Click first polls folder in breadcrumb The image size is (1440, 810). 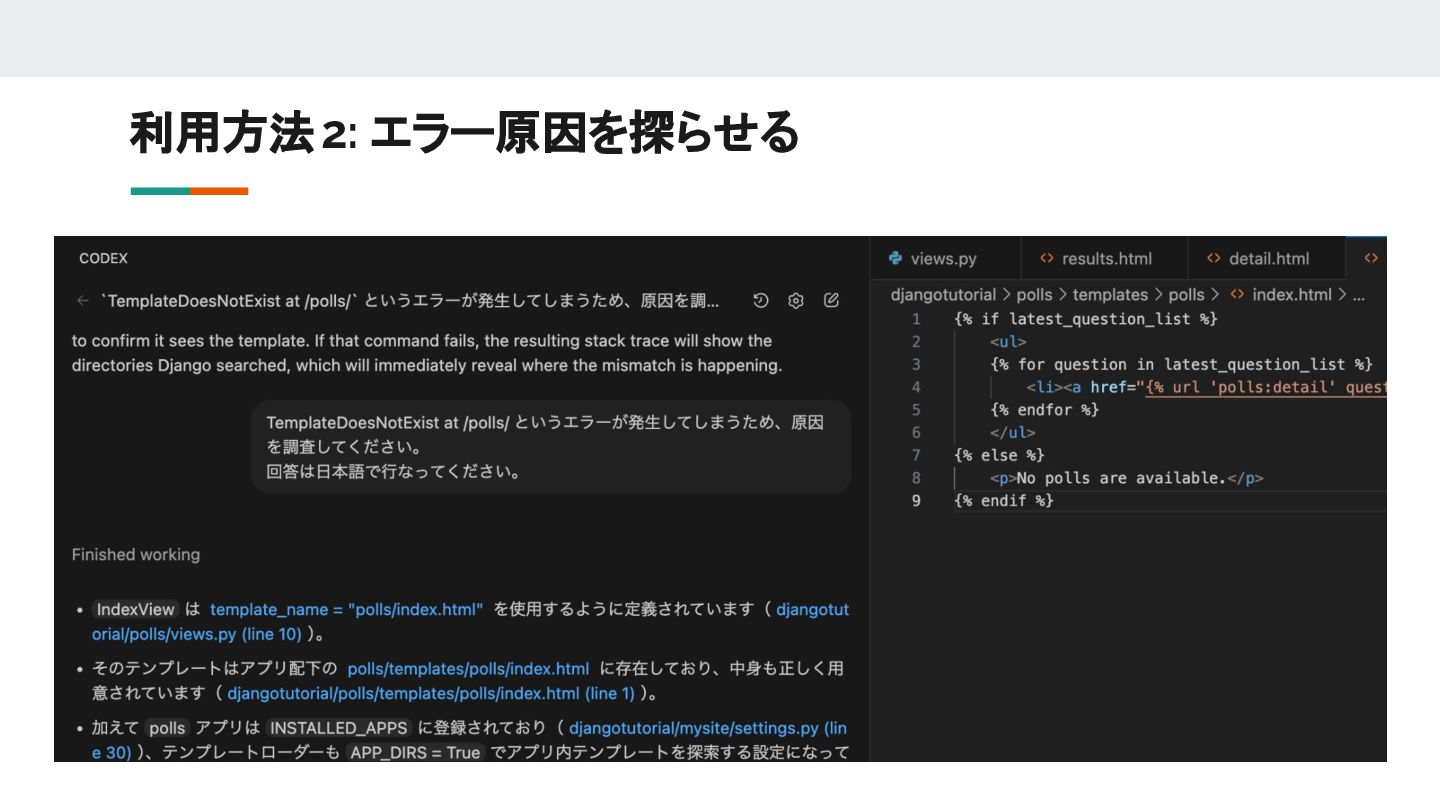(x=1034, y=295)
